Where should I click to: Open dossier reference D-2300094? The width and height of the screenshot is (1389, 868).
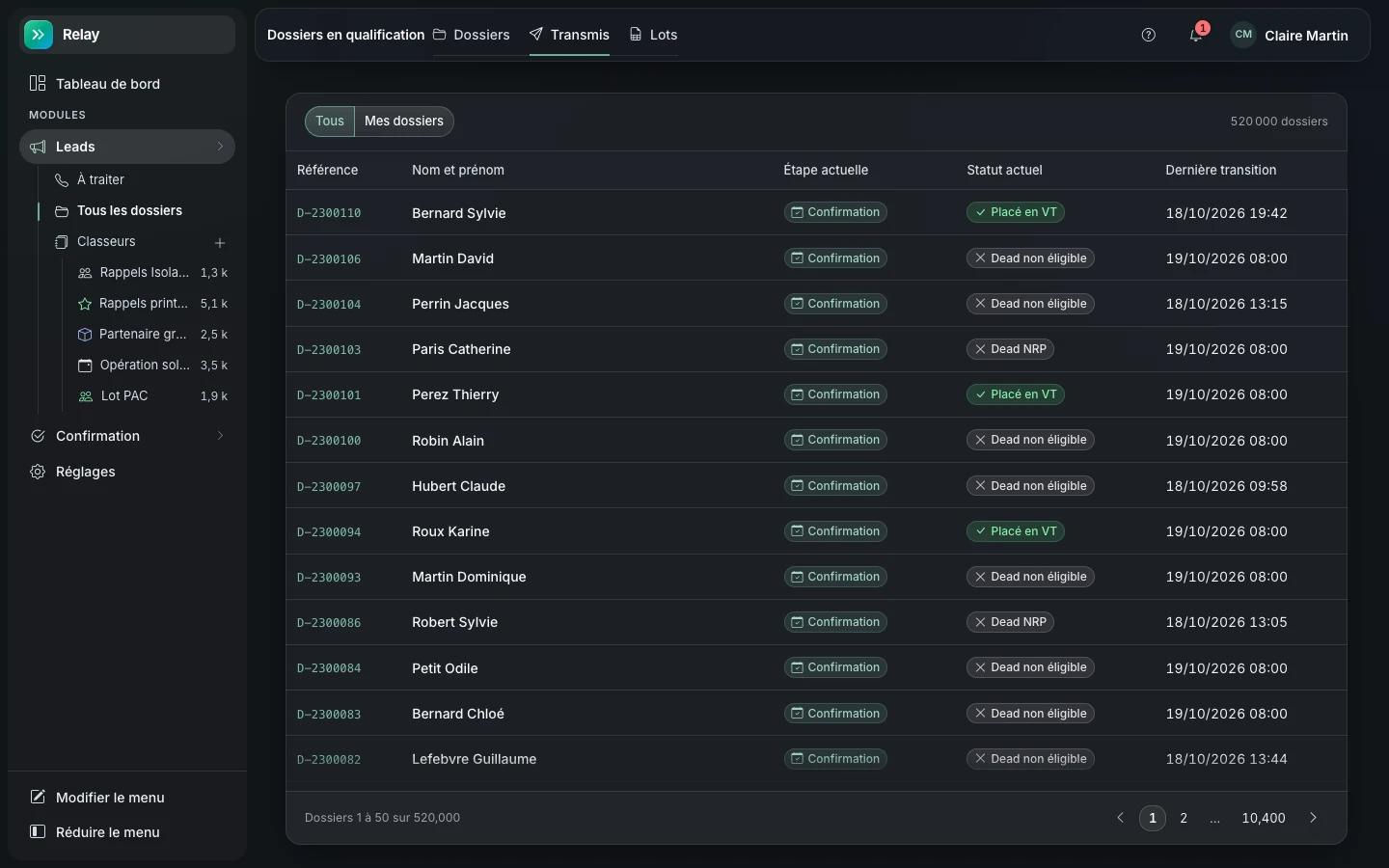click(x=329, y=532)
